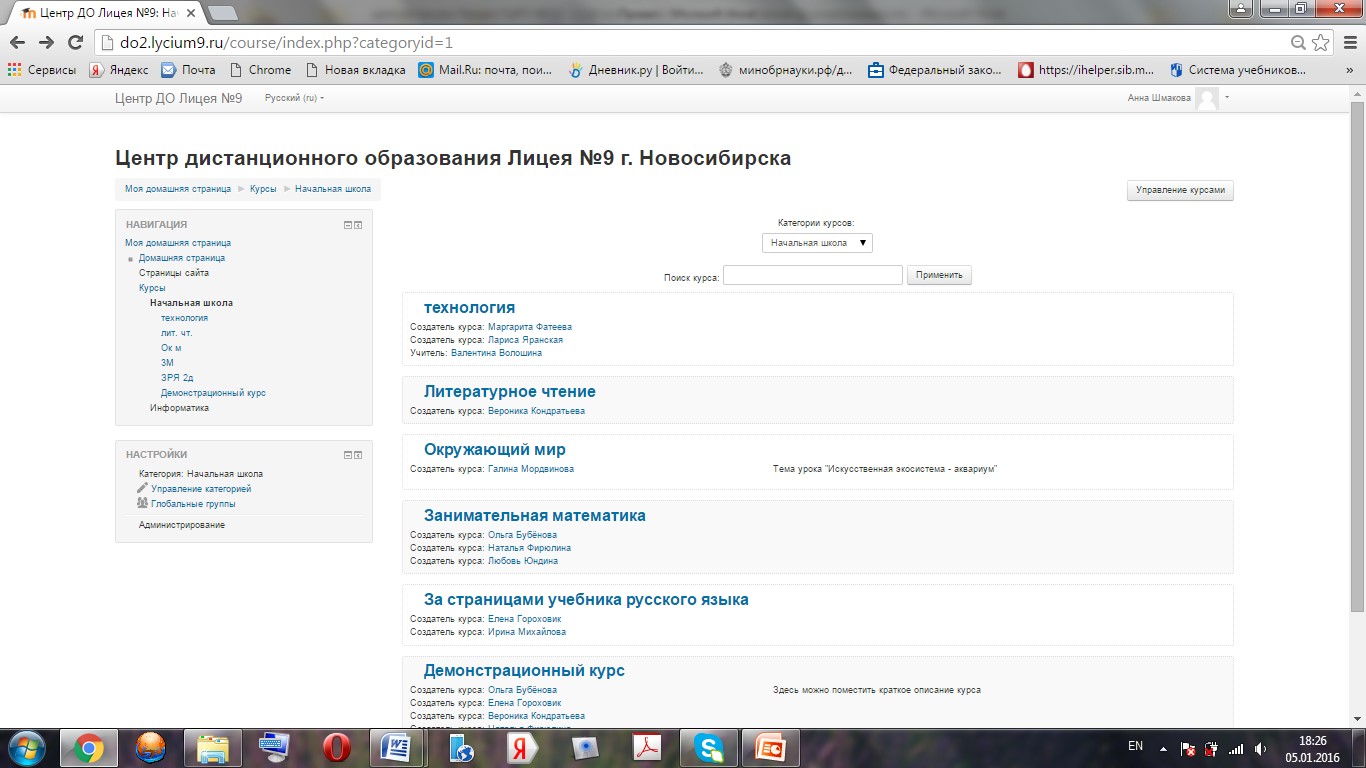The width and height of the screenshot is (1366, 768).
Task: Click the Глобальные группы people icon
Action: click(142, 504)
